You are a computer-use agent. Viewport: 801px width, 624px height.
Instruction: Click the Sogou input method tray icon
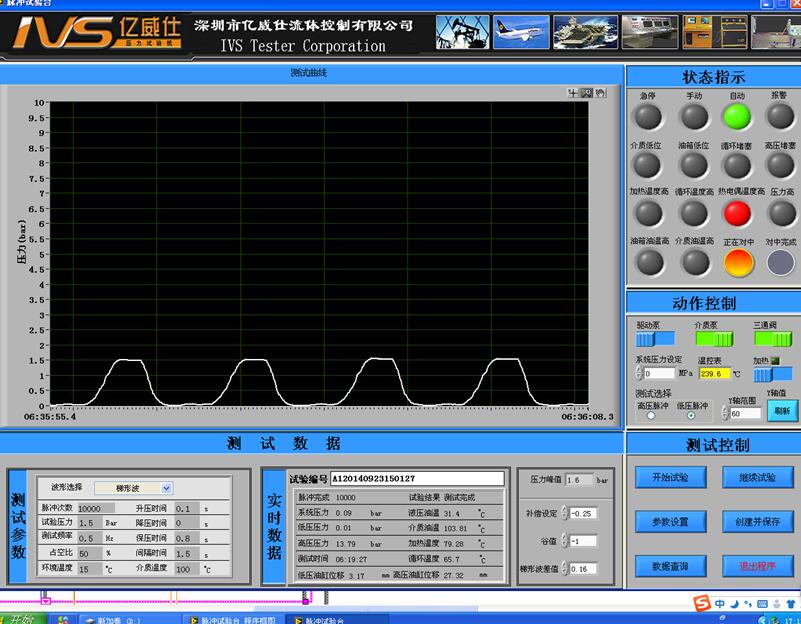click(x=703, y=603)
